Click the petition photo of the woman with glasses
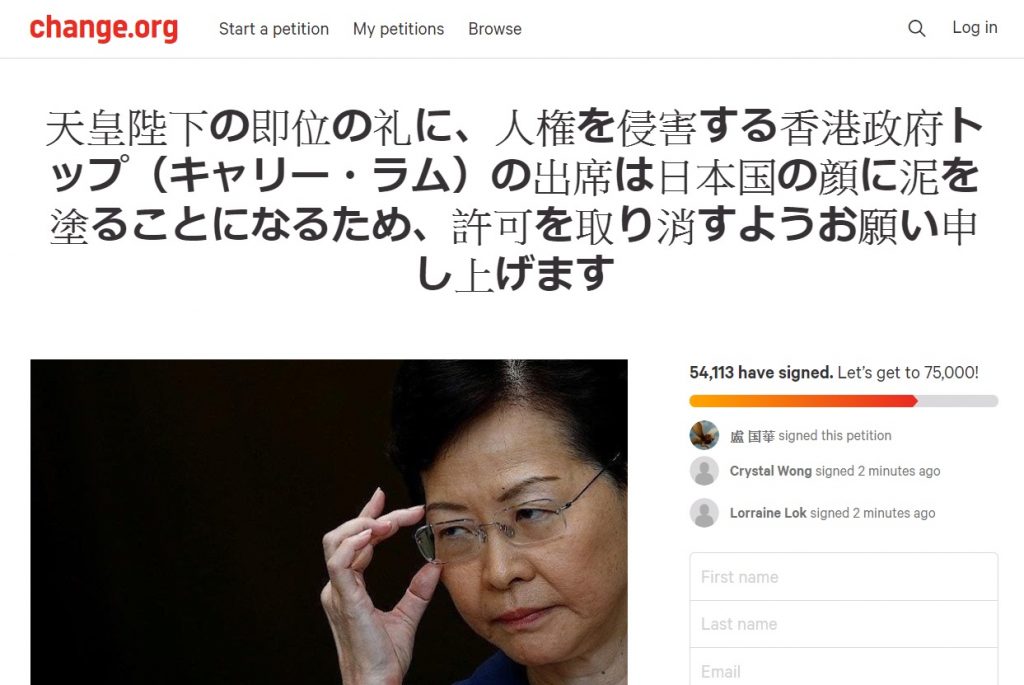This screenshot has height=685, width=1024. pos(329,522)
